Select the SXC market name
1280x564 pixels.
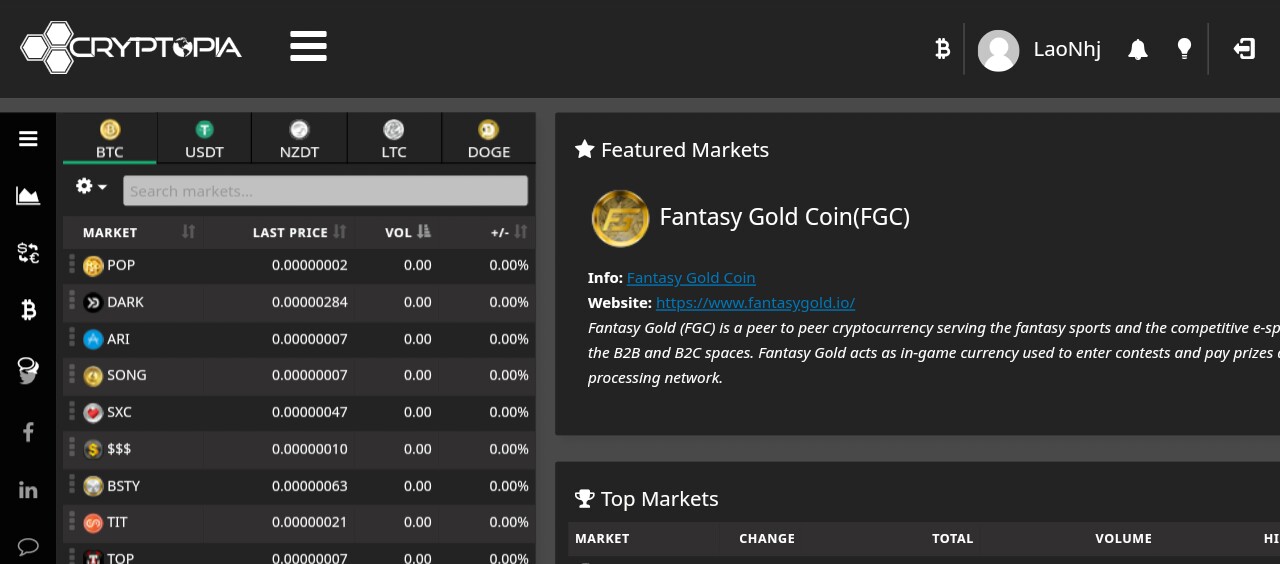pyautogui.click(x=119, y=412)
